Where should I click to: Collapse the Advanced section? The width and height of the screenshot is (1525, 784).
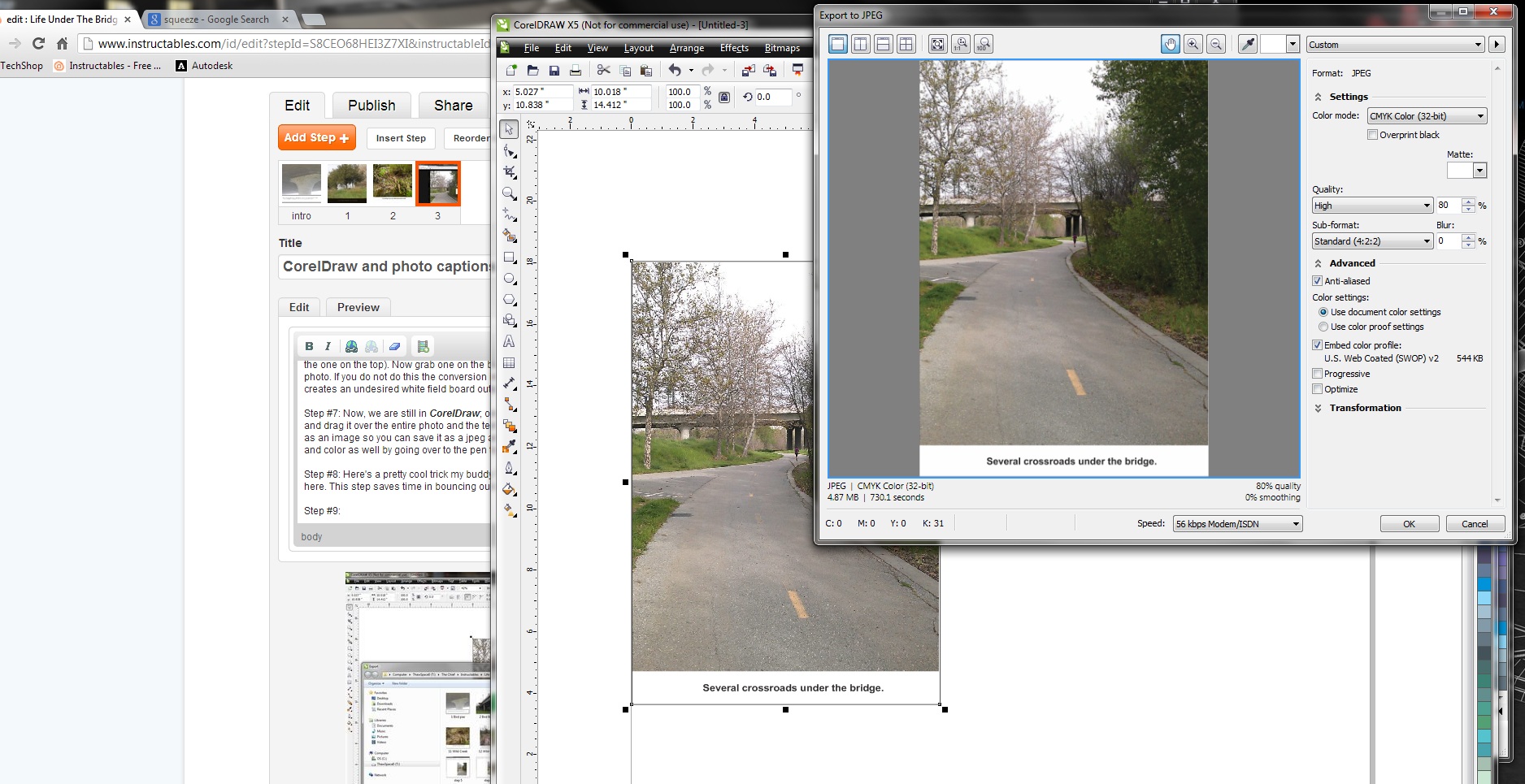click(1319, 263)
